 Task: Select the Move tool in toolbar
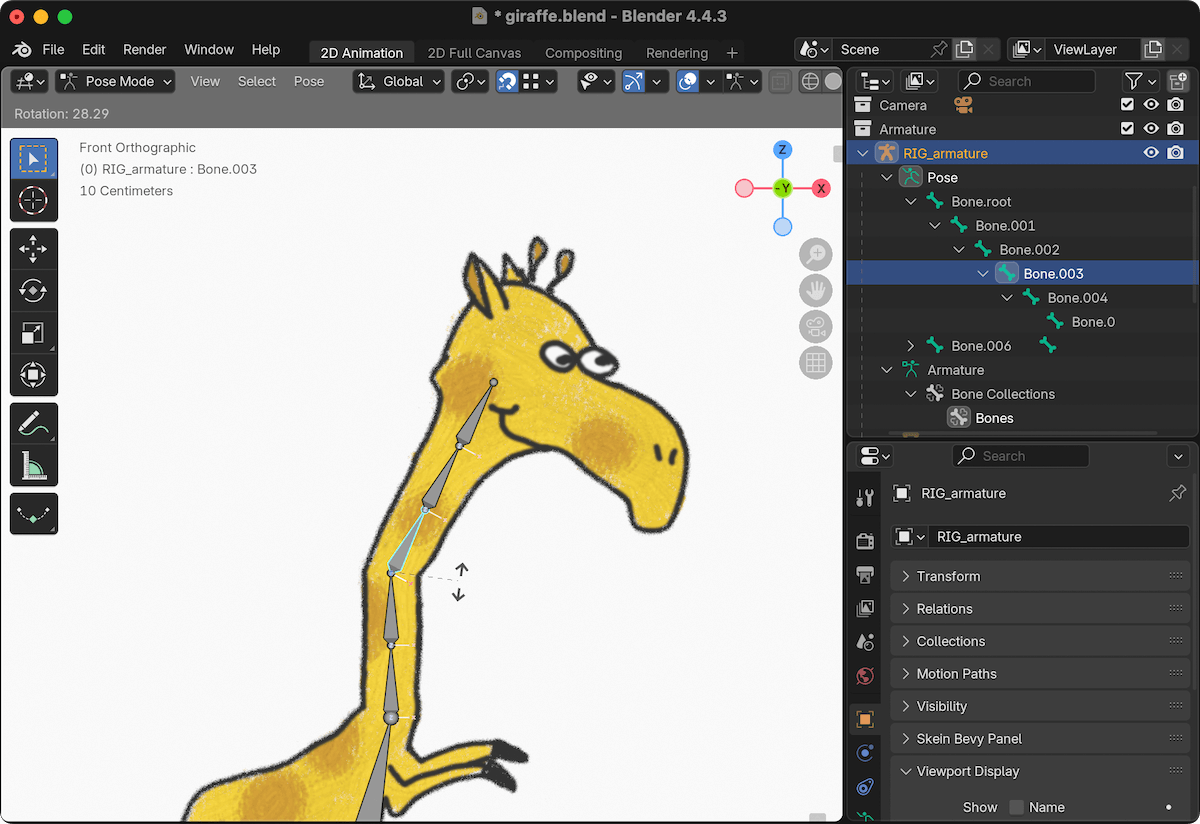33,249
